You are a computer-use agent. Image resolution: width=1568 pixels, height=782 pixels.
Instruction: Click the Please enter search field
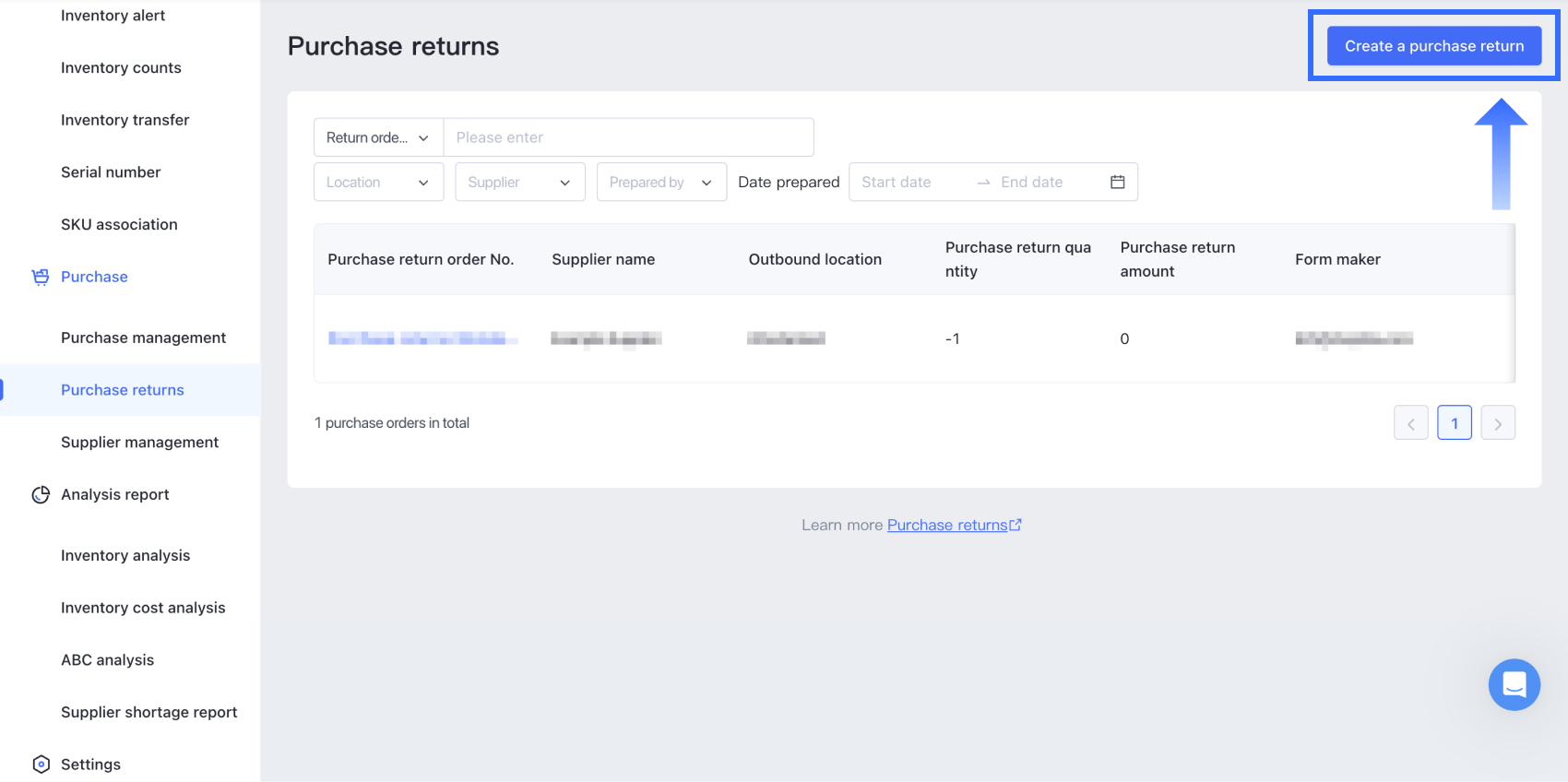(627, 137)
